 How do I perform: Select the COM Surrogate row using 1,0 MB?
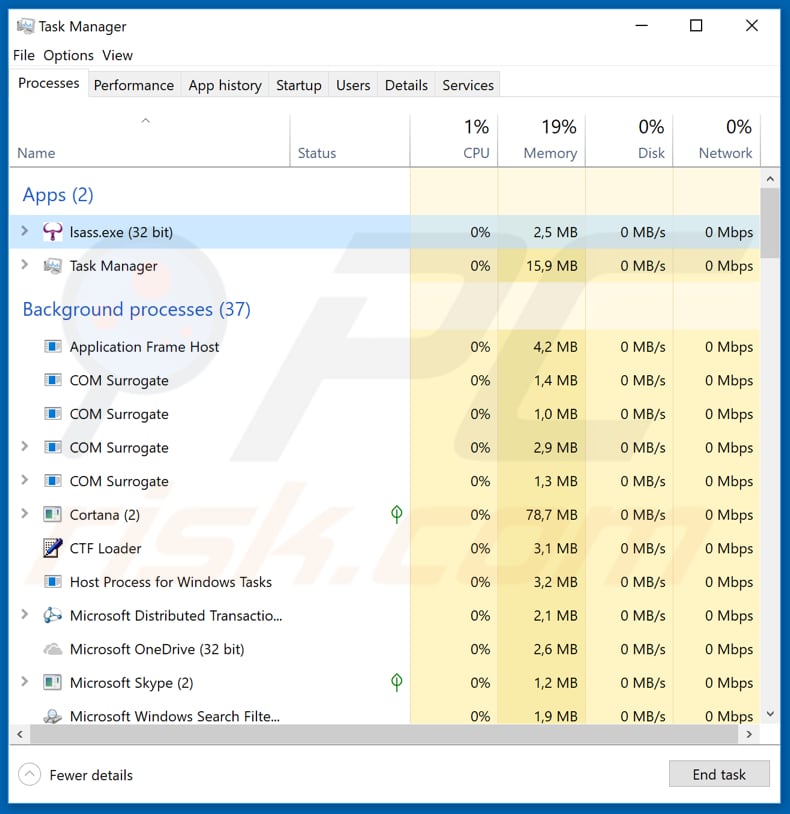[385, 414]
